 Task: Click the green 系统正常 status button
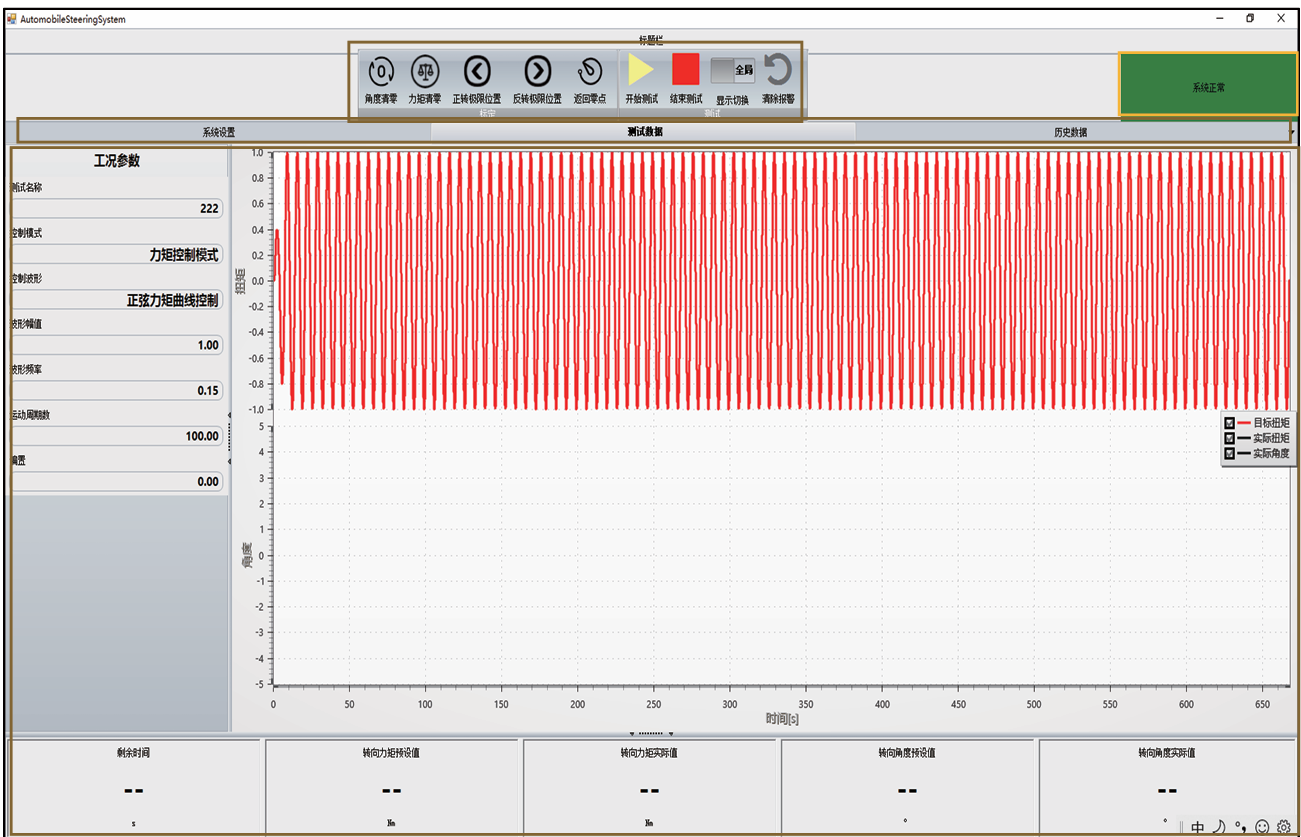coord(1208,87)
